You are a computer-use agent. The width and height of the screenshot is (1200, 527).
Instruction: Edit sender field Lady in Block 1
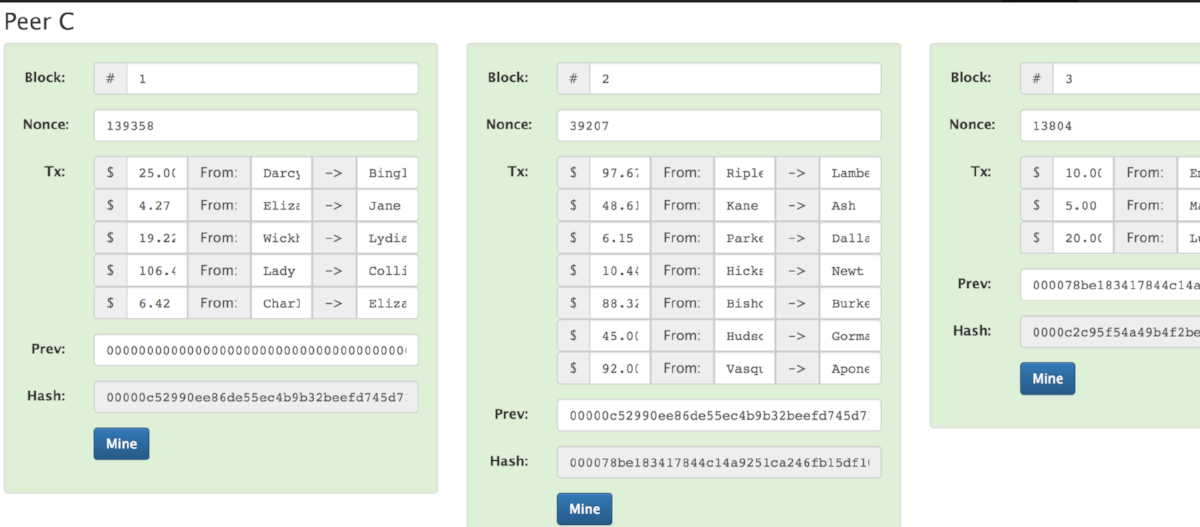pos(281,270)
